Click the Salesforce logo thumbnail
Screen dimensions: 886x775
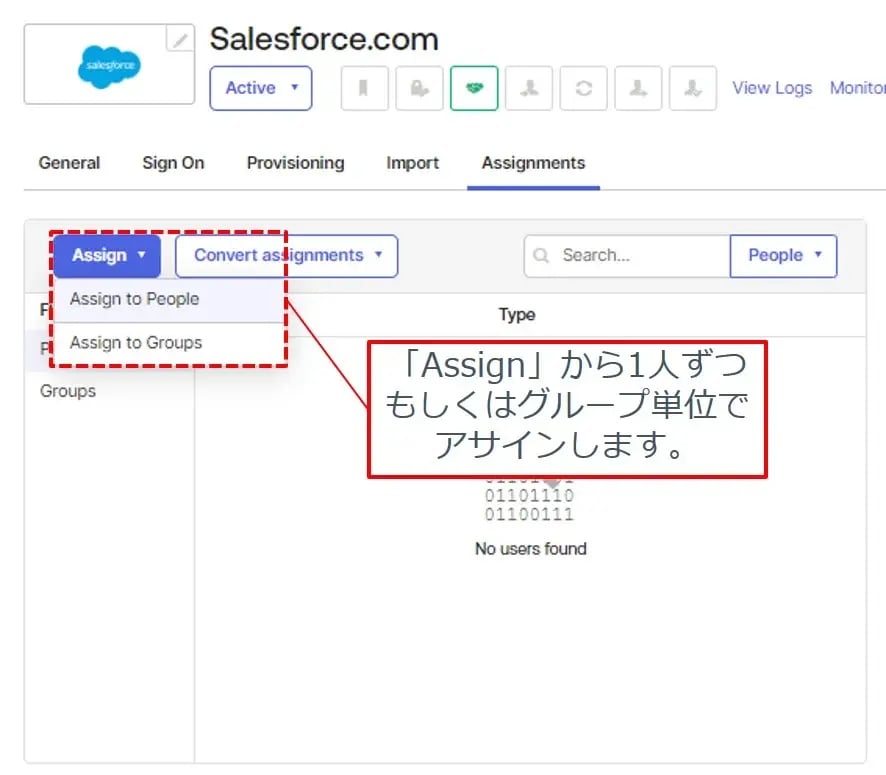(108, 67)
